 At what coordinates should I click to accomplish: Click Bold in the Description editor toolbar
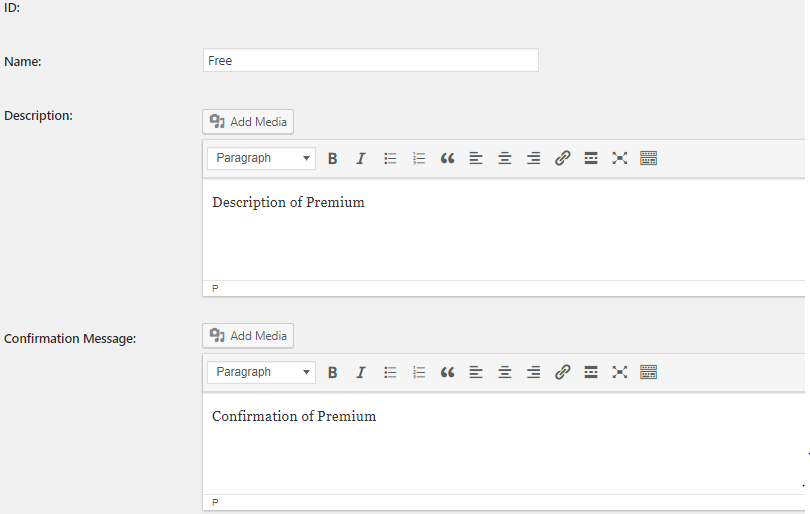333,158
